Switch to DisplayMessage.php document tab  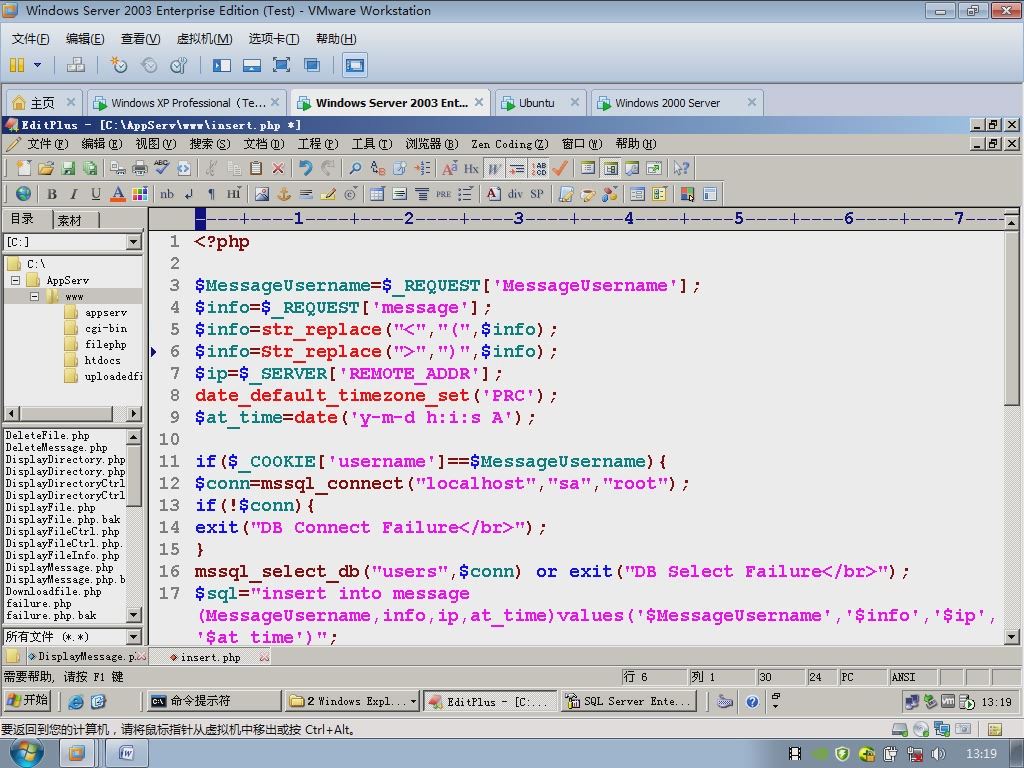86,657
